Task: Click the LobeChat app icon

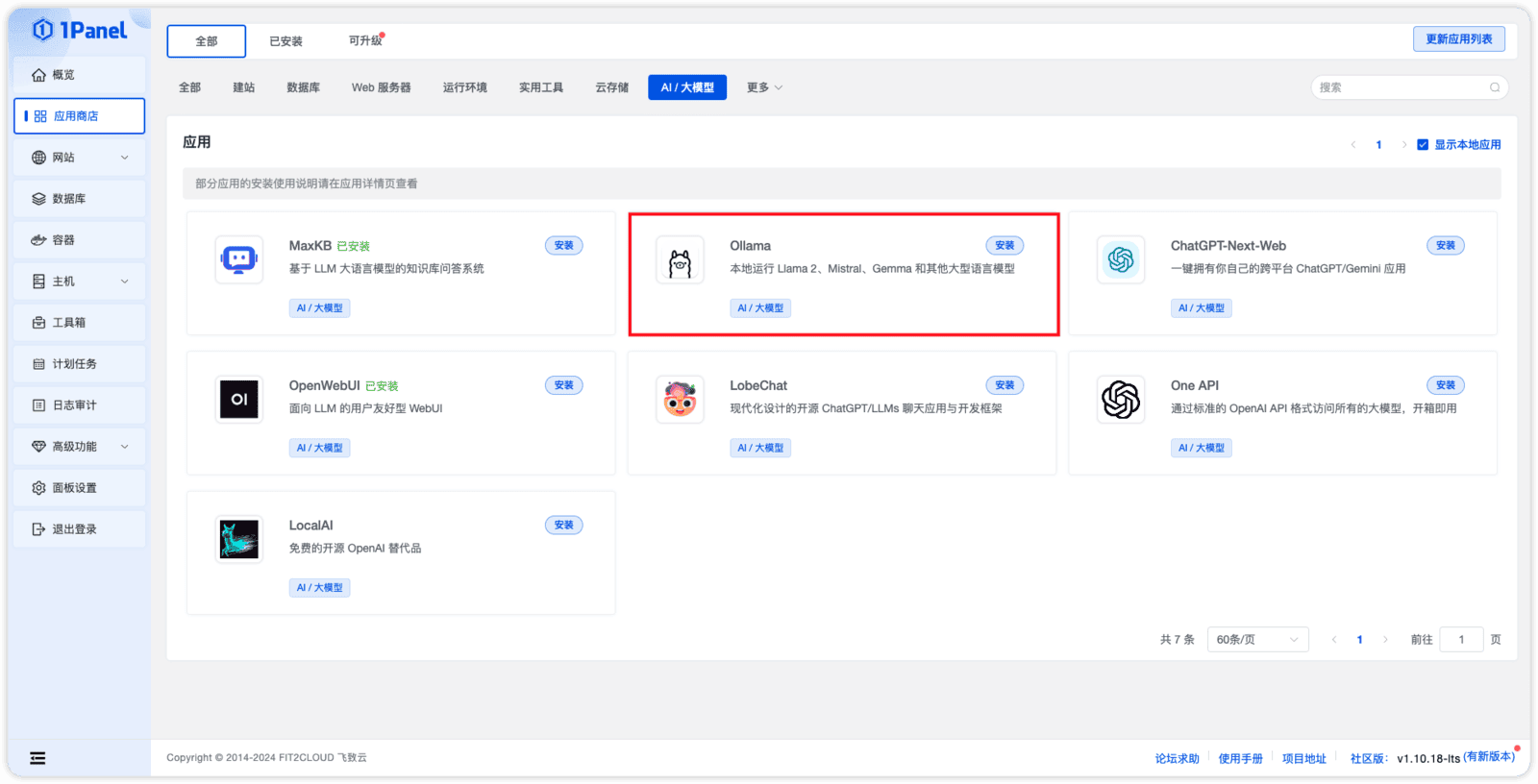Action: tap(680, 400)
